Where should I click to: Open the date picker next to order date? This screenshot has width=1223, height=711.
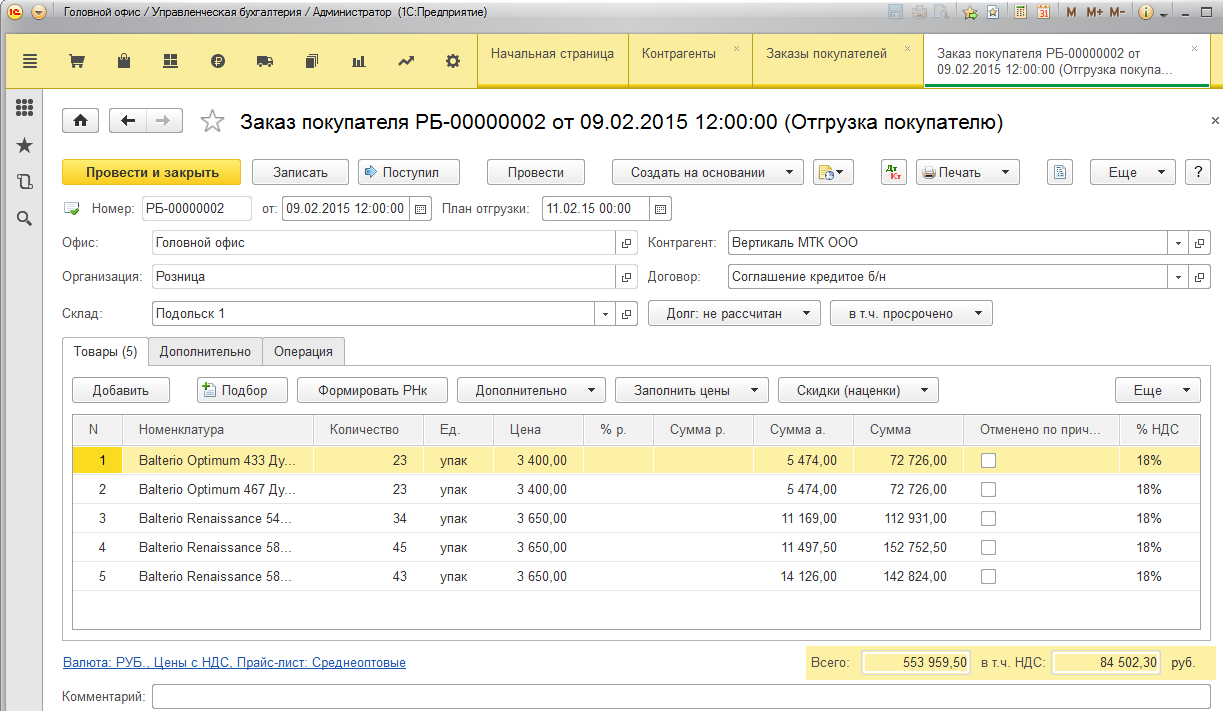421,209
